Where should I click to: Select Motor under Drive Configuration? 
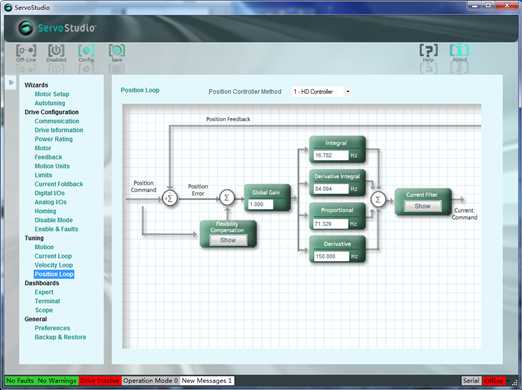[x=43, y=148]
